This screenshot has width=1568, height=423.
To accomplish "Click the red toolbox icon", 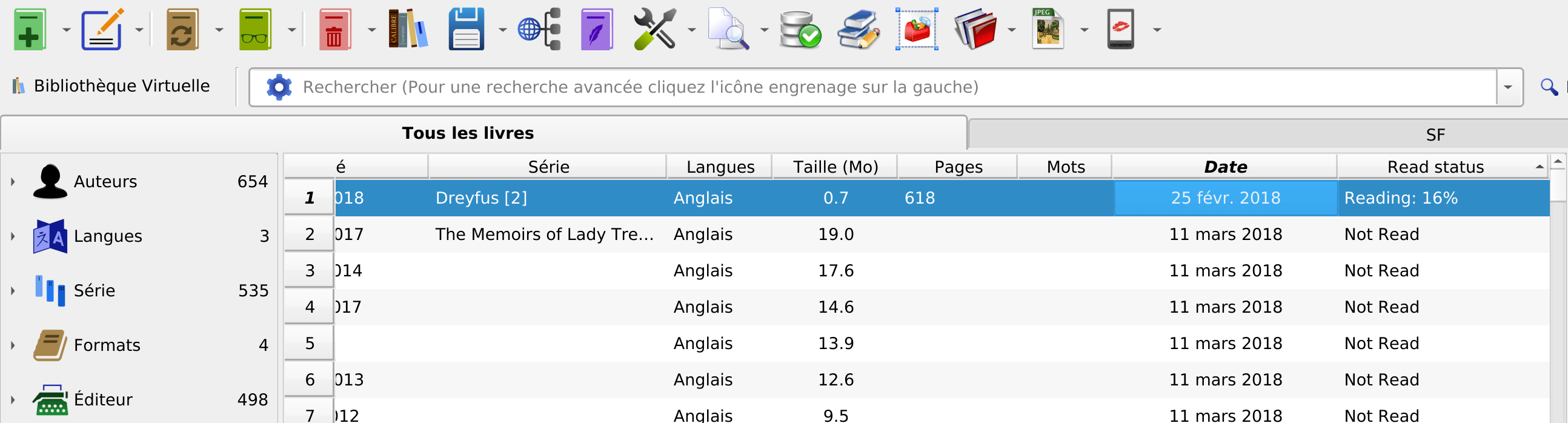I will 917,28.
